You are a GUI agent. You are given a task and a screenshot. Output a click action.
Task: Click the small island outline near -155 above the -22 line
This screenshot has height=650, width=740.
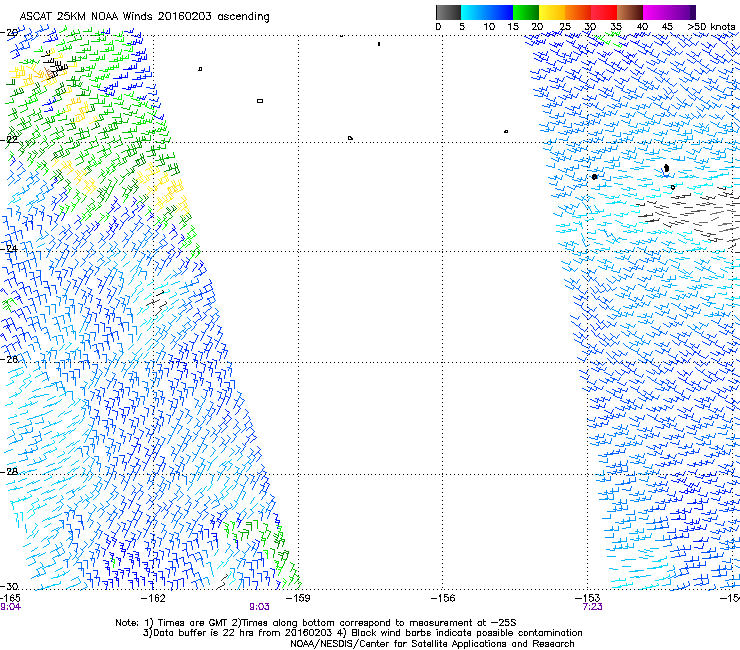coord(506,131)
